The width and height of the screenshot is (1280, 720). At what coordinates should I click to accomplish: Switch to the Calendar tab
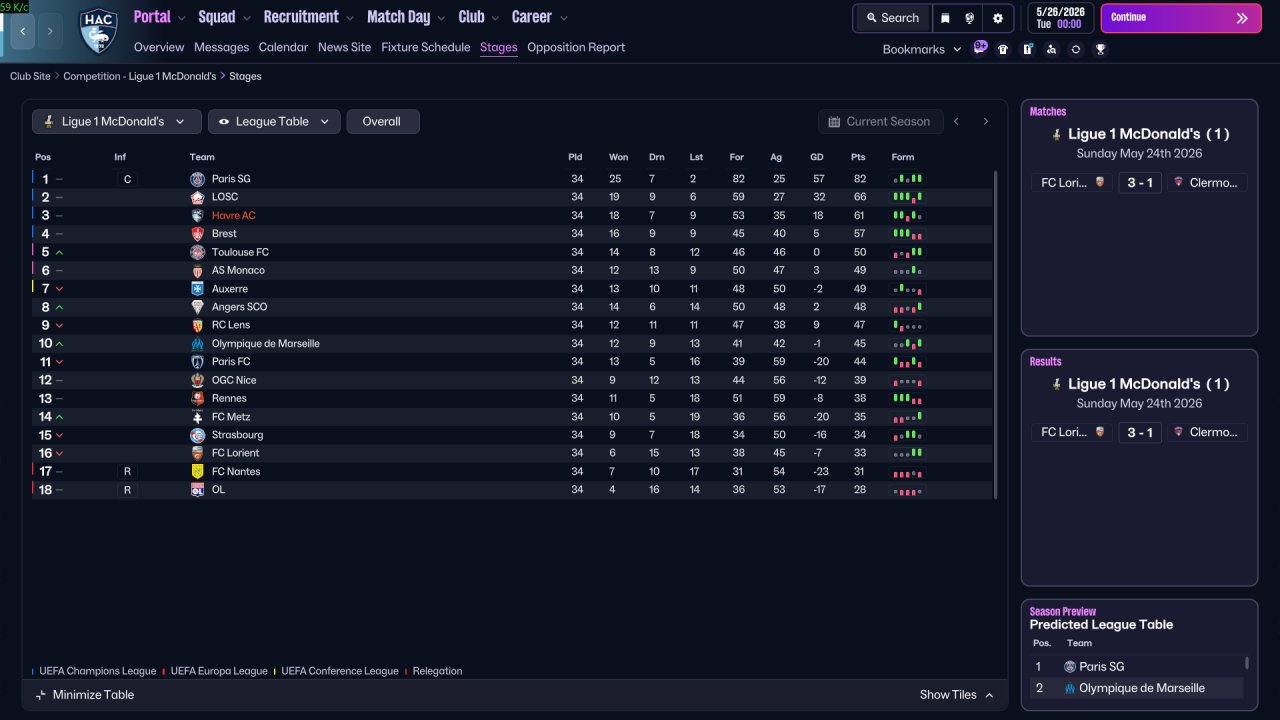[283, 47]
